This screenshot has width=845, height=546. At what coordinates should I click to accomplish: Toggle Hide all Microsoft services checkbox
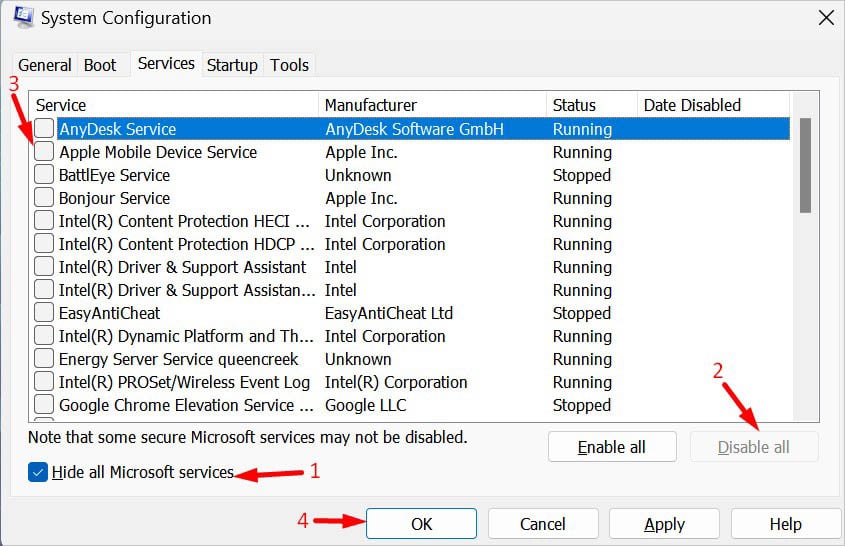39,472
